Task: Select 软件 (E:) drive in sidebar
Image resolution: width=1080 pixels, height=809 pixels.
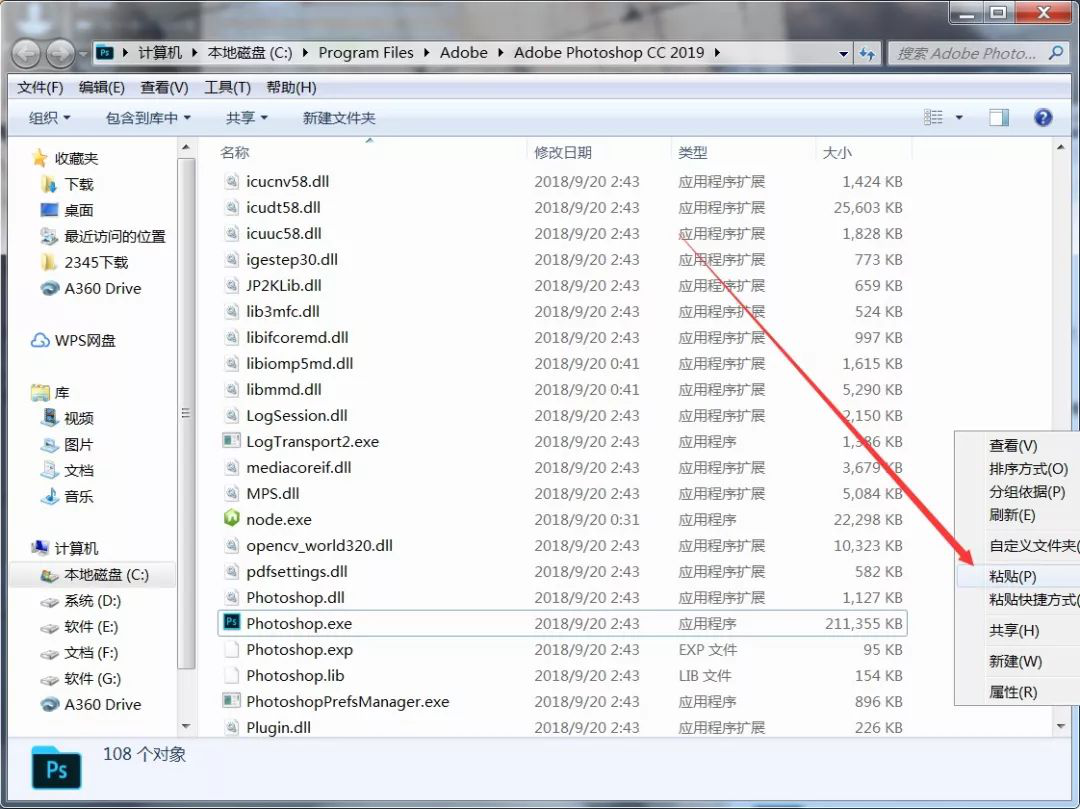Action: pos(91,627)
